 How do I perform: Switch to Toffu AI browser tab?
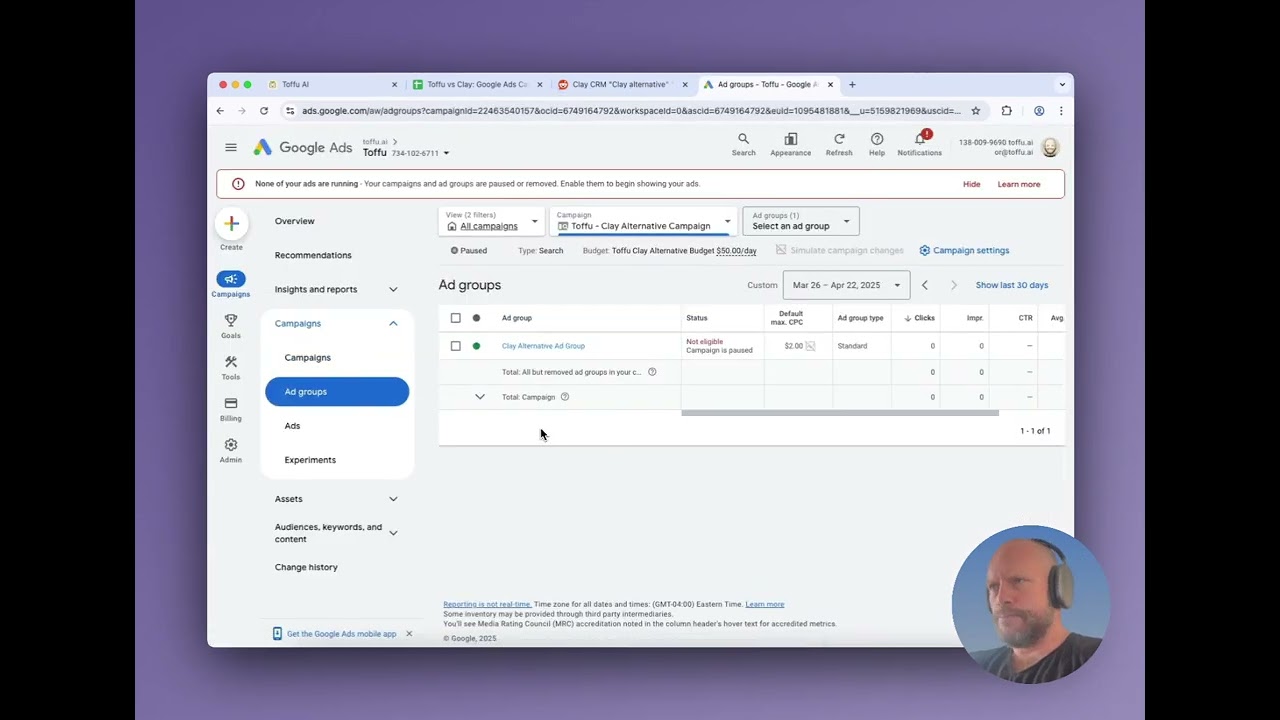click(x=333, y=85)
